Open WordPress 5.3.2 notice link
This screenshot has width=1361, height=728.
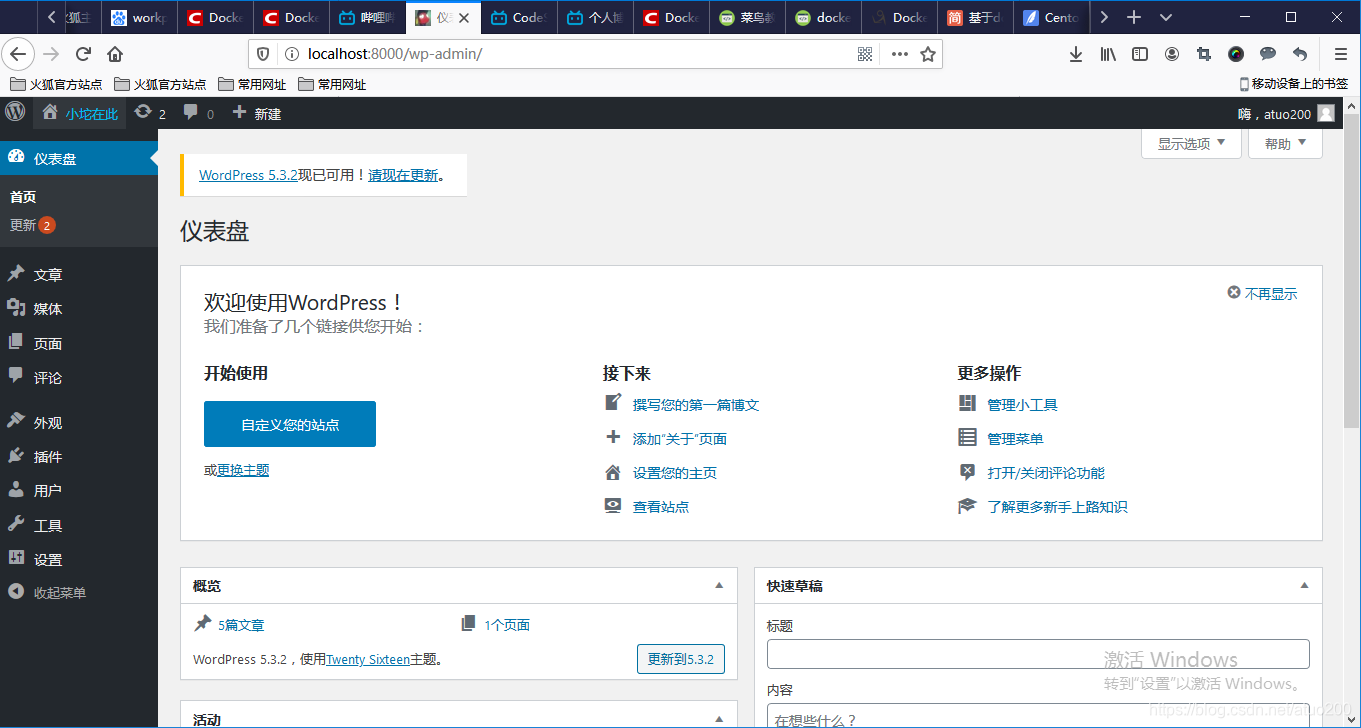(x=248, y=175)
